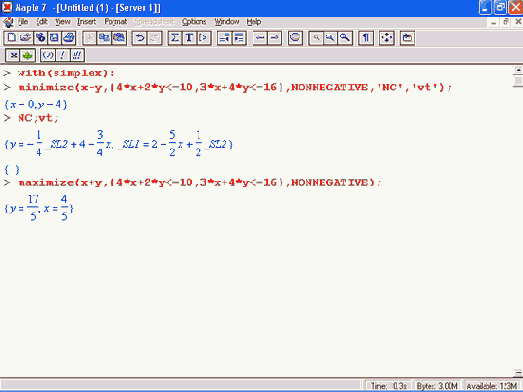Toggle nonprinting paragraph characters icon

click(x=366, y=38)
